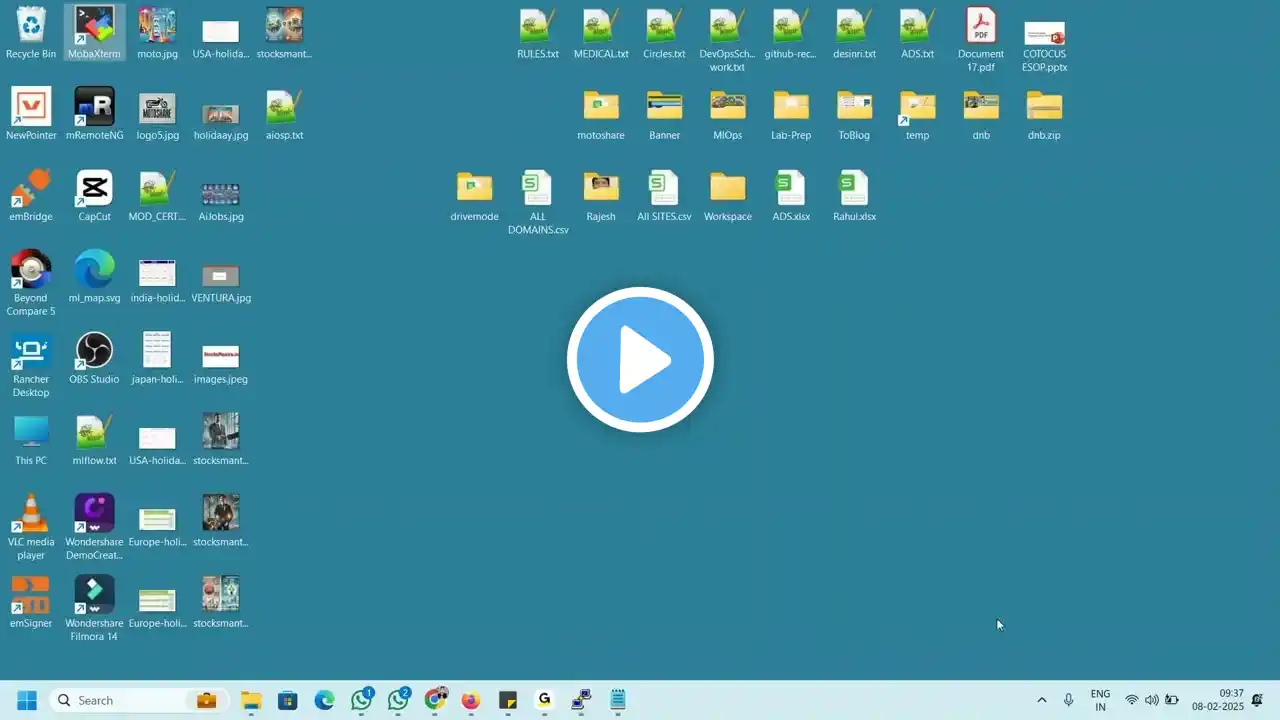Open Firefox from the taskbar
The width and height of the screenshot is (1280, 720).
(471, 700)
